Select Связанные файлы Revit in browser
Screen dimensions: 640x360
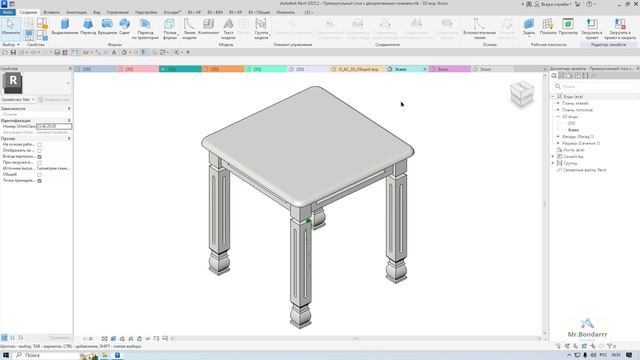pos(584,170)
